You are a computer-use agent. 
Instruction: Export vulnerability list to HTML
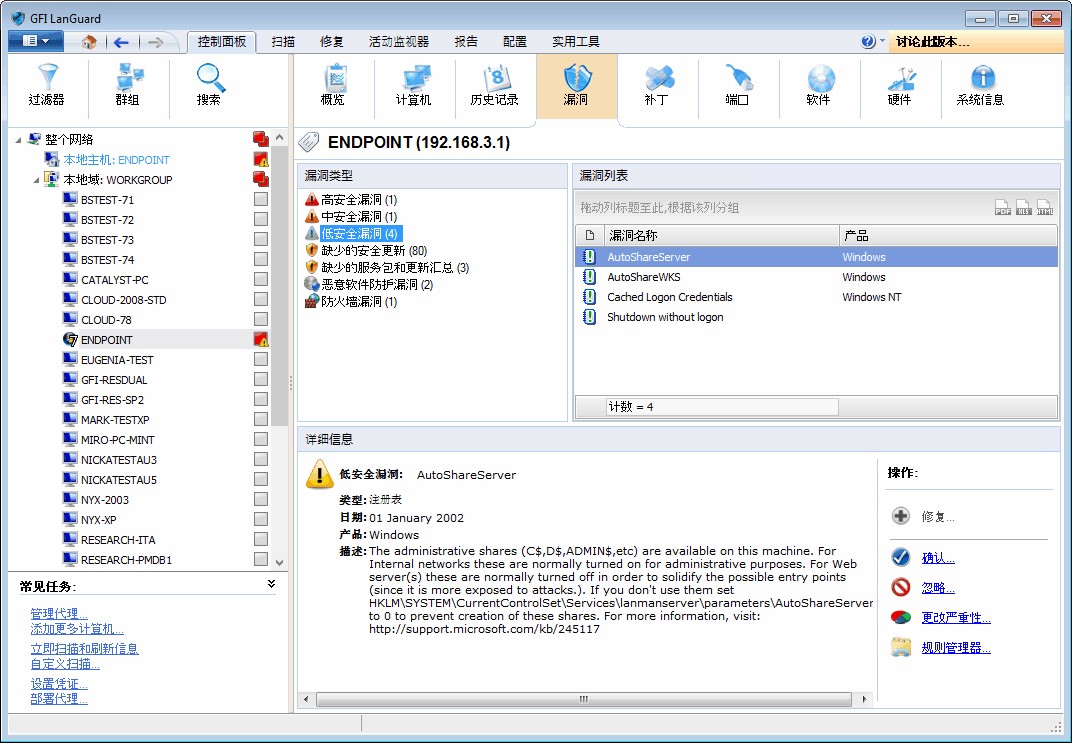tap(1045, 207)
